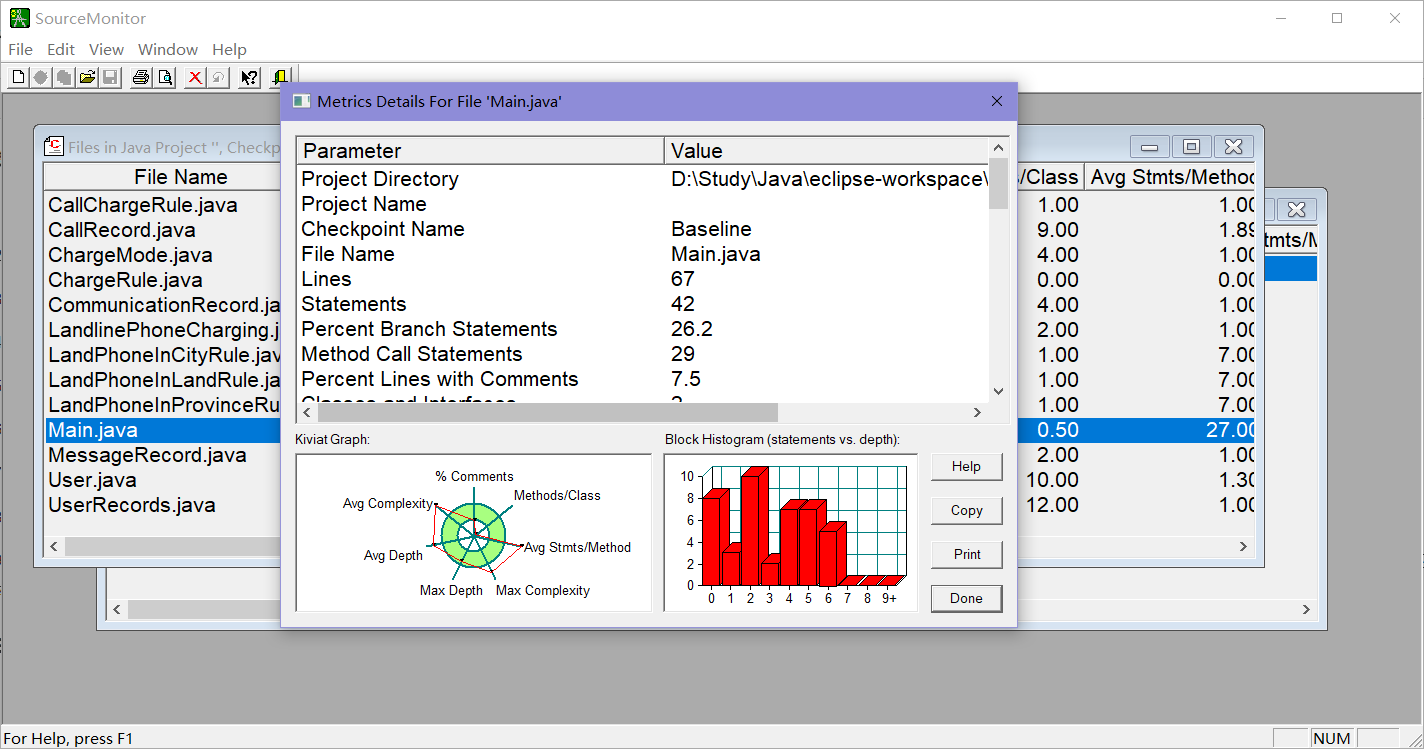This screenshot has height=749, width=1424.
Task: Click scroll-right arrow in Files window
Action: pos(1245,547)
